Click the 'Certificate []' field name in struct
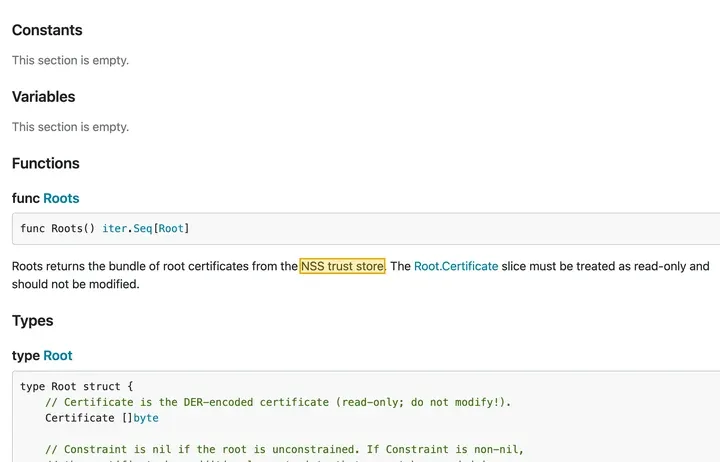The height and width of the screenshot is (462, 720). click(89, 418)
